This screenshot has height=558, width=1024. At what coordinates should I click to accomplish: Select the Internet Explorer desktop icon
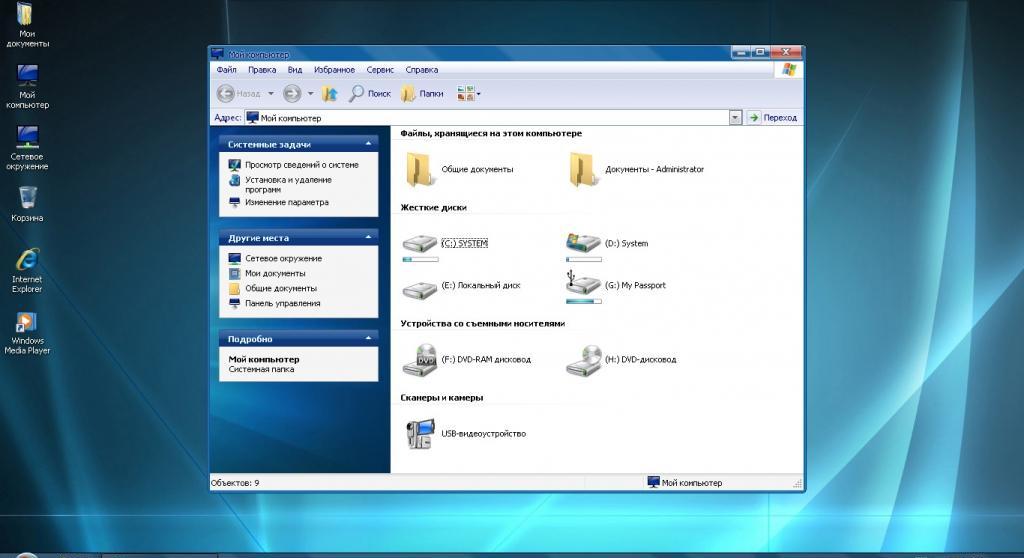click(27, 260)
